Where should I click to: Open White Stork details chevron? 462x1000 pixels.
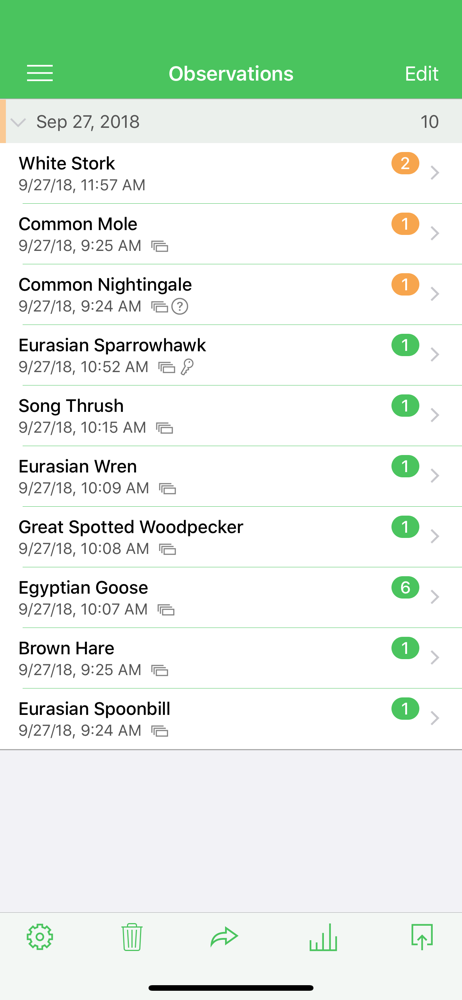[x=435, y=173]
